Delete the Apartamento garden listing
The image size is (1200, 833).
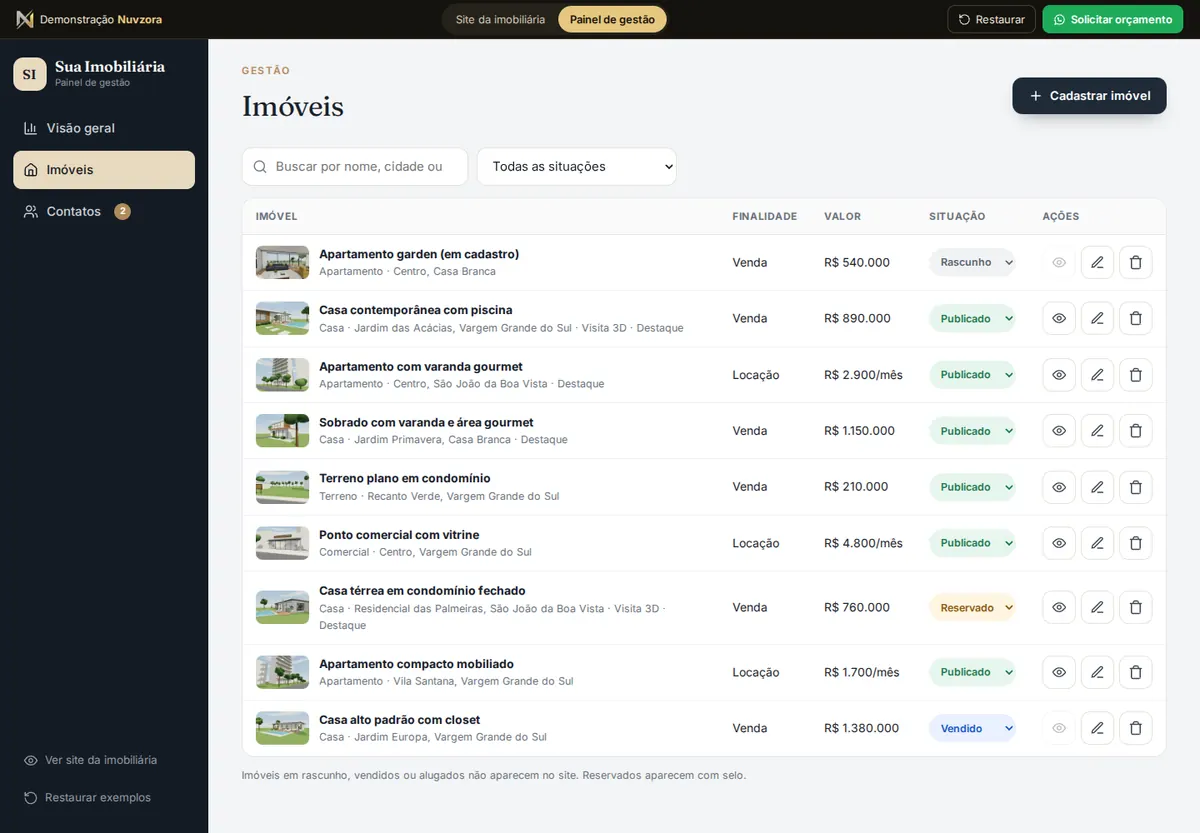1135,262
